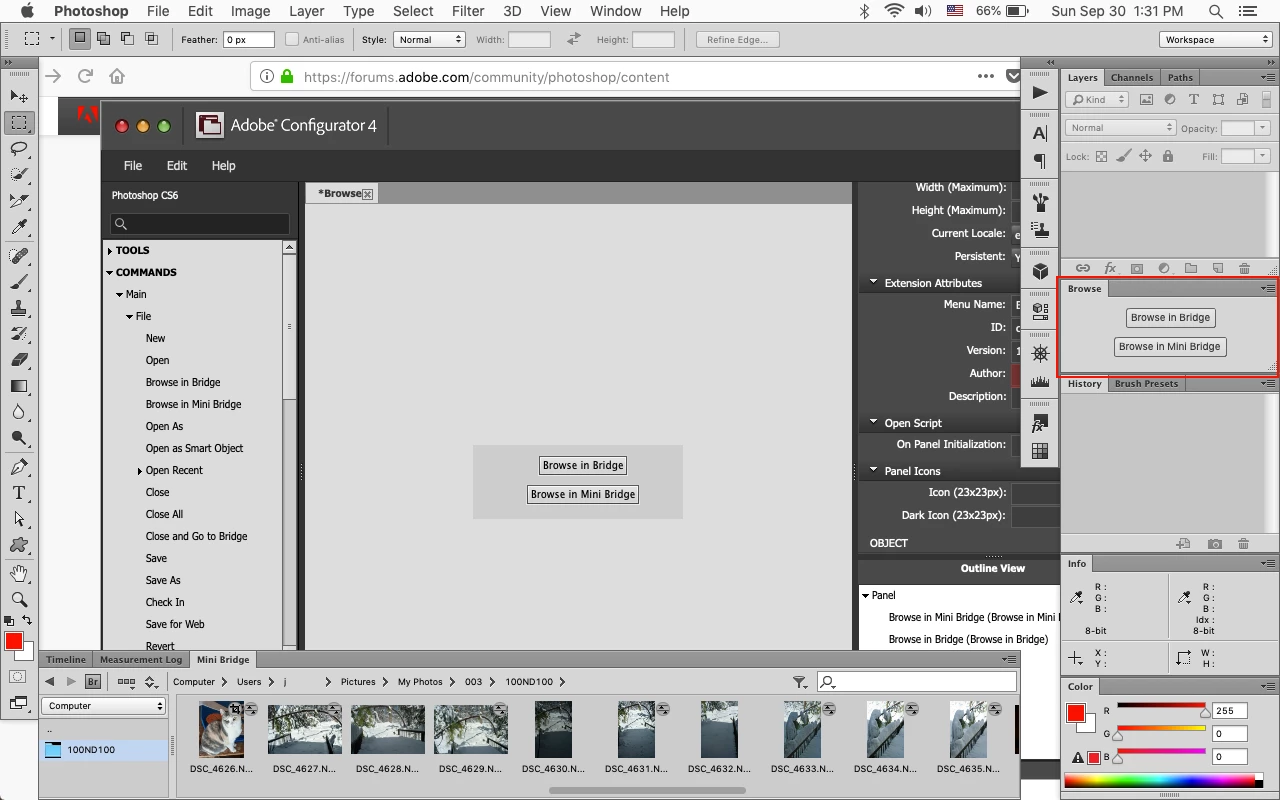Select the Hand tool

19,574
